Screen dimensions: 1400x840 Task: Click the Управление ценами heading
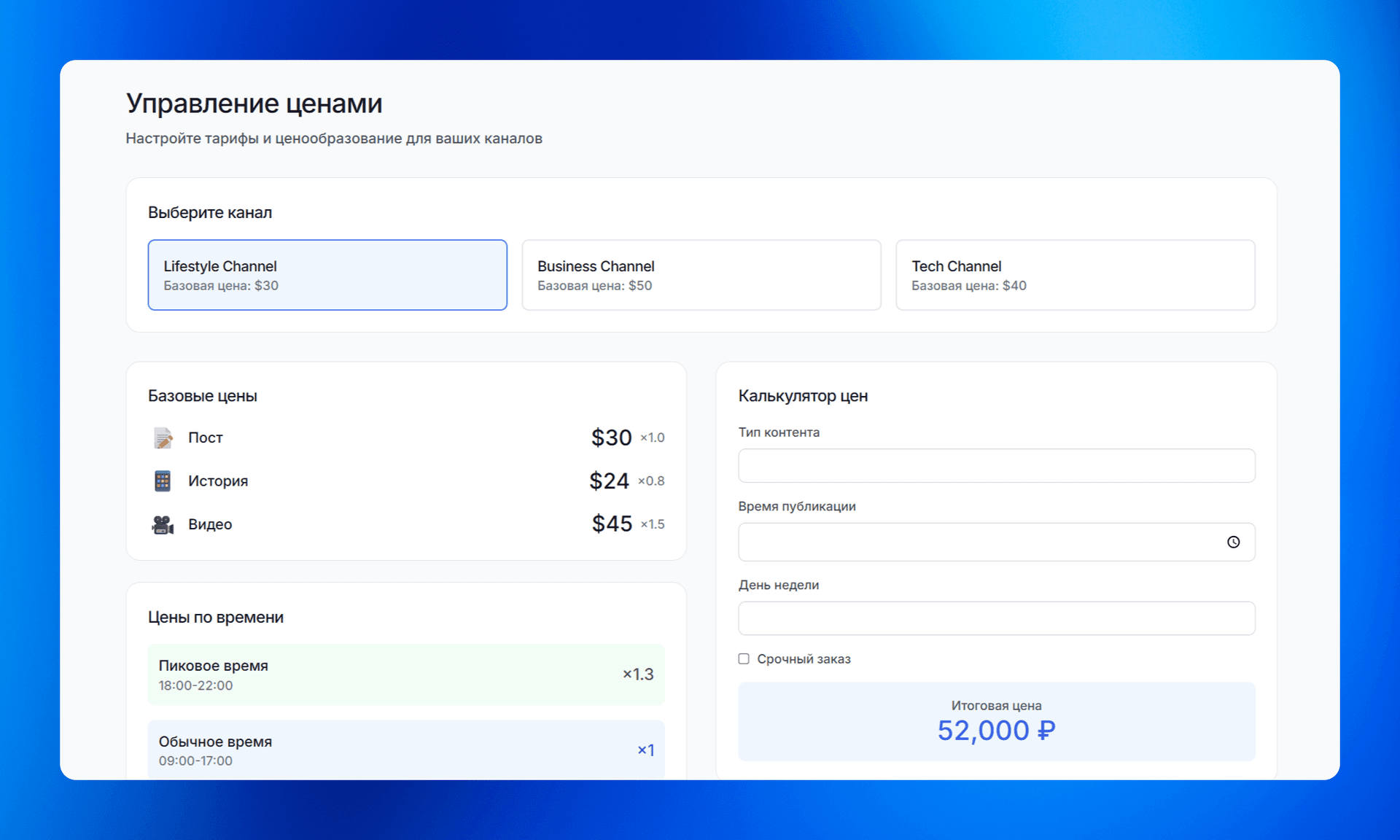[x=254, y=104]
